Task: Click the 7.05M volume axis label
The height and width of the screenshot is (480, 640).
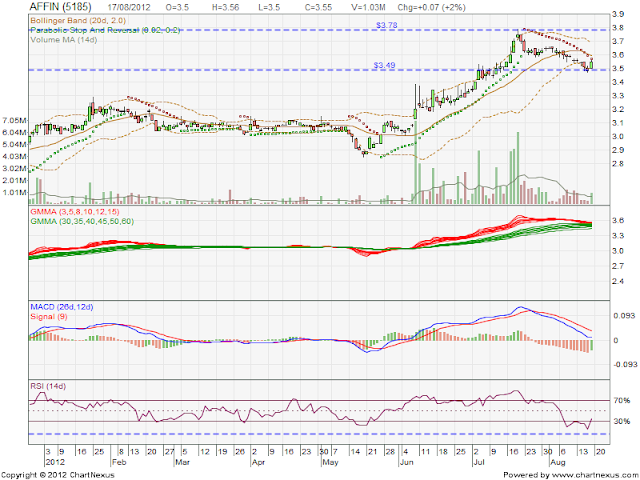Action: pos(15,120)
